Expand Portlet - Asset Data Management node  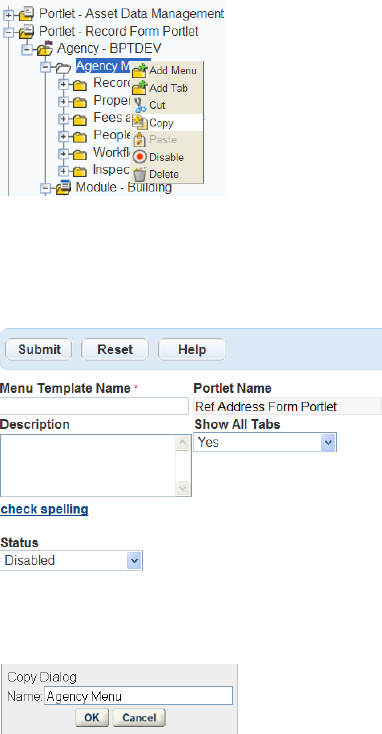8,15
